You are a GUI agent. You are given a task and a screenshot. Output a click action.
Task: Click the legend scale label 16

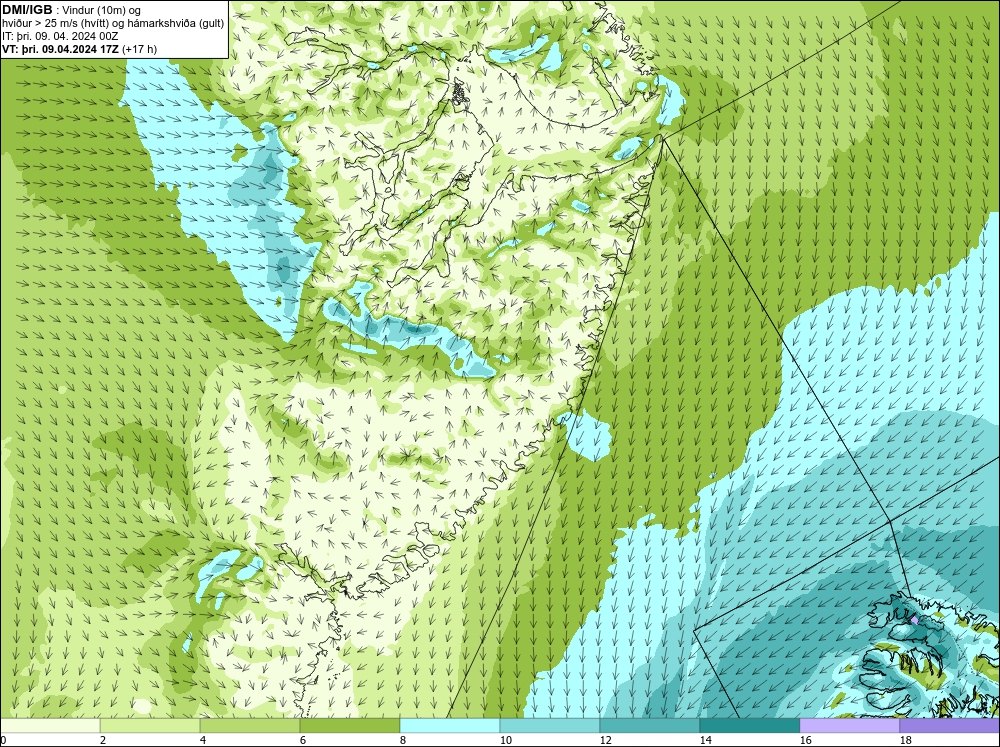805,740
